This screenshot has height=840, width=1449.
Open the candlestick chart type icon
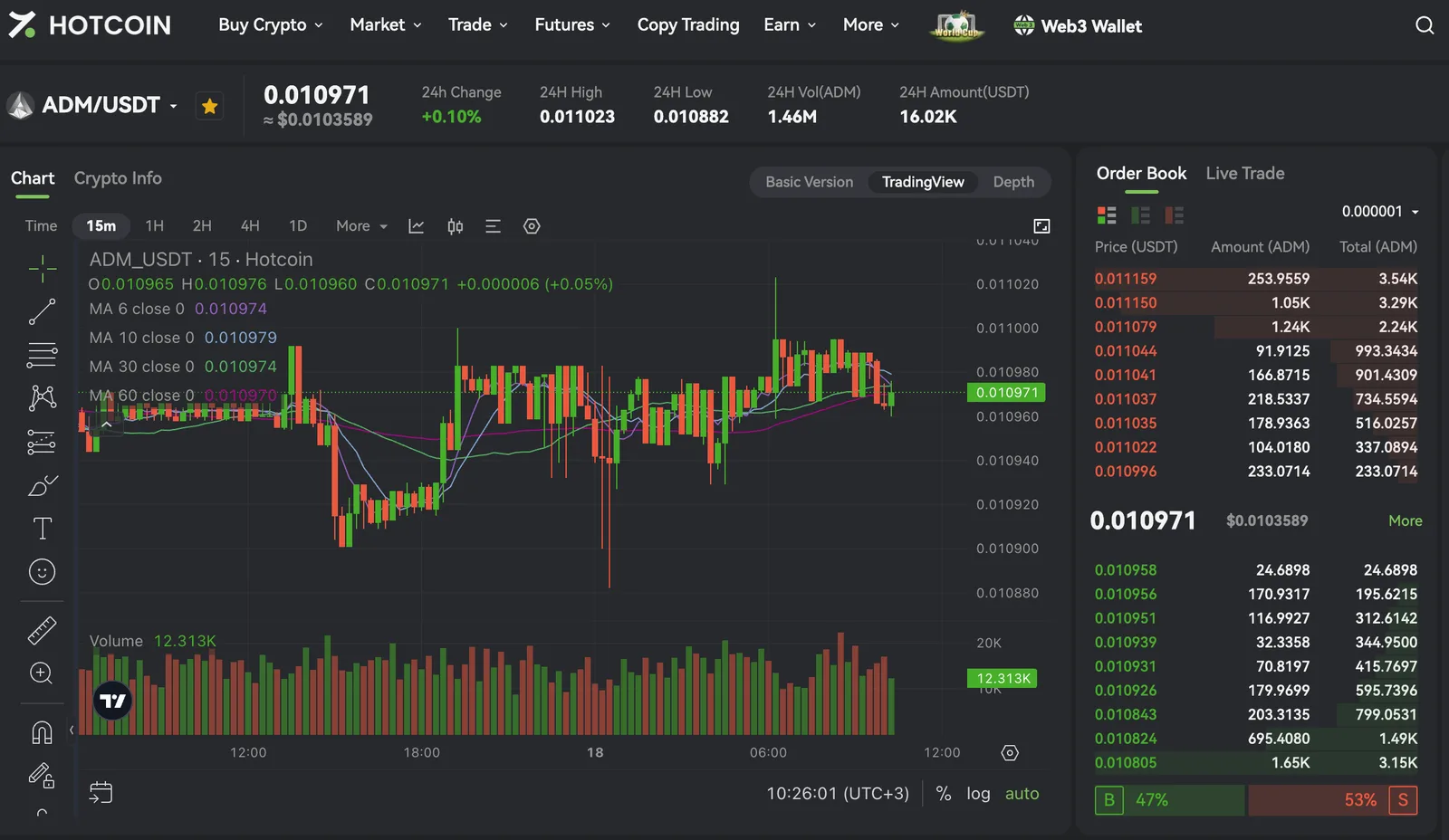tap(456, 226)
